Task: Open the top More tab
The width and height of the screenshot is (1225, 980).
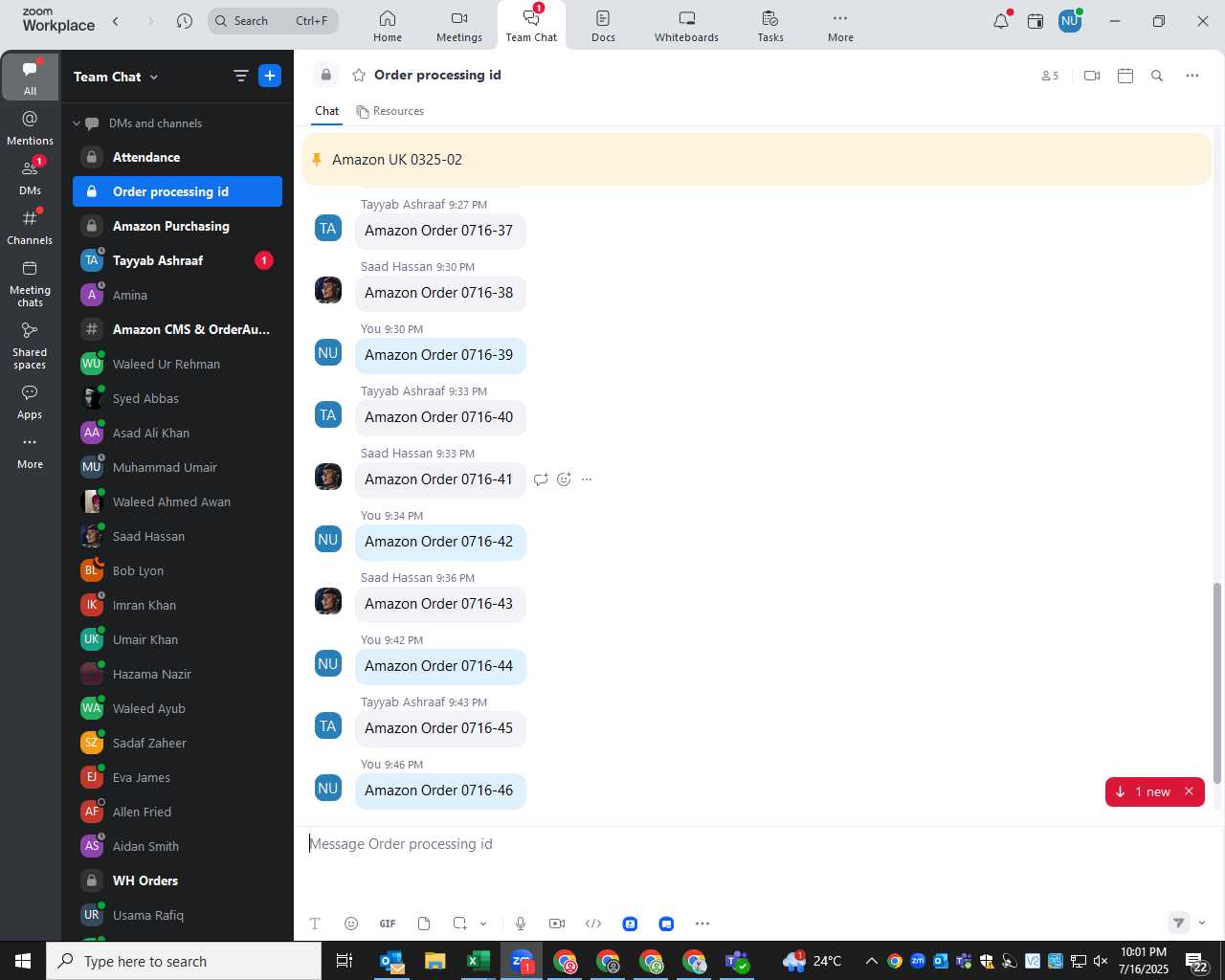Action: tap(840, 26)
